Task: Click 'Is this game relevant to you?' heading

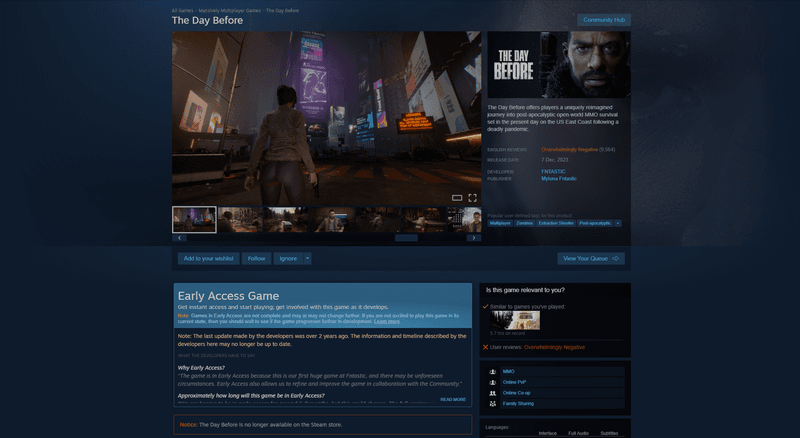Action: click(x=525, y=290)
